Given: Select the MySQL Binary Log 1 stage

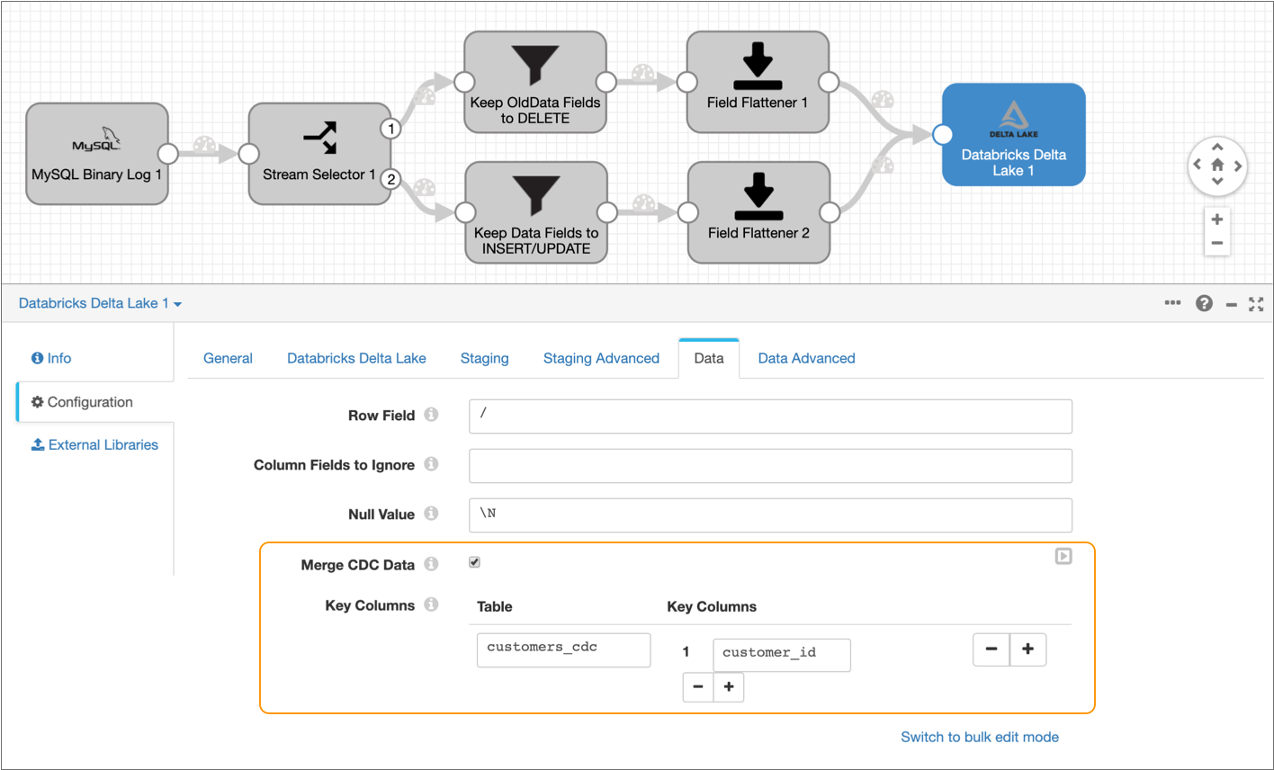Looking at the screenshot, I should coord(96,154).
